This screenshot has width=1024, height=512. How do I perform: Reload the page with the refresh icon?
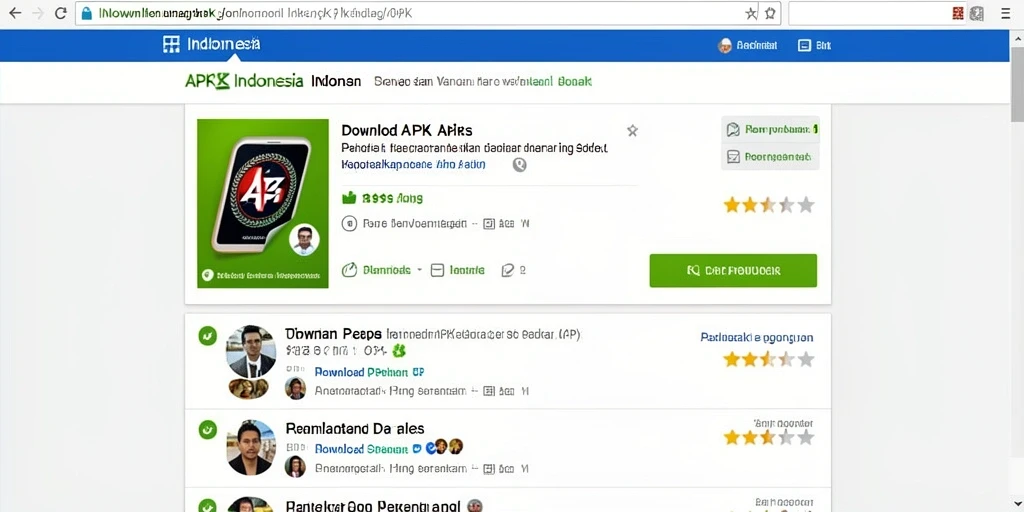coord(61,13)
